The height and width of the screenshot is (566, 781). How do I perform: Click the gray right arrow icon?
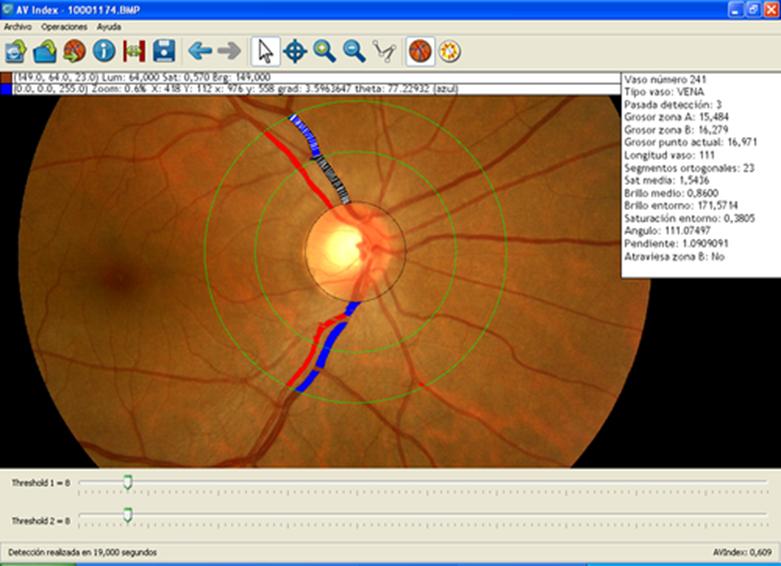[x=229, y=50]
